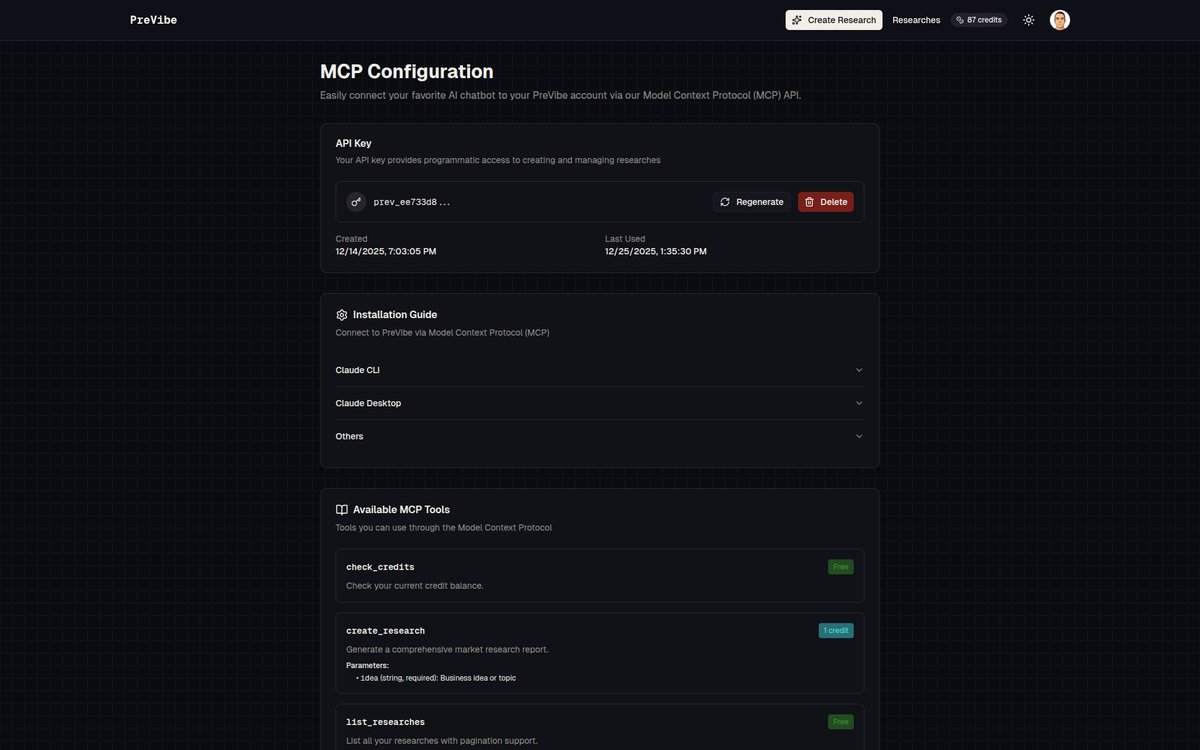Click the Installation Guide heading text
Image resolution: width=1200 pixels, height=750 pixels.
pos(395,314)
